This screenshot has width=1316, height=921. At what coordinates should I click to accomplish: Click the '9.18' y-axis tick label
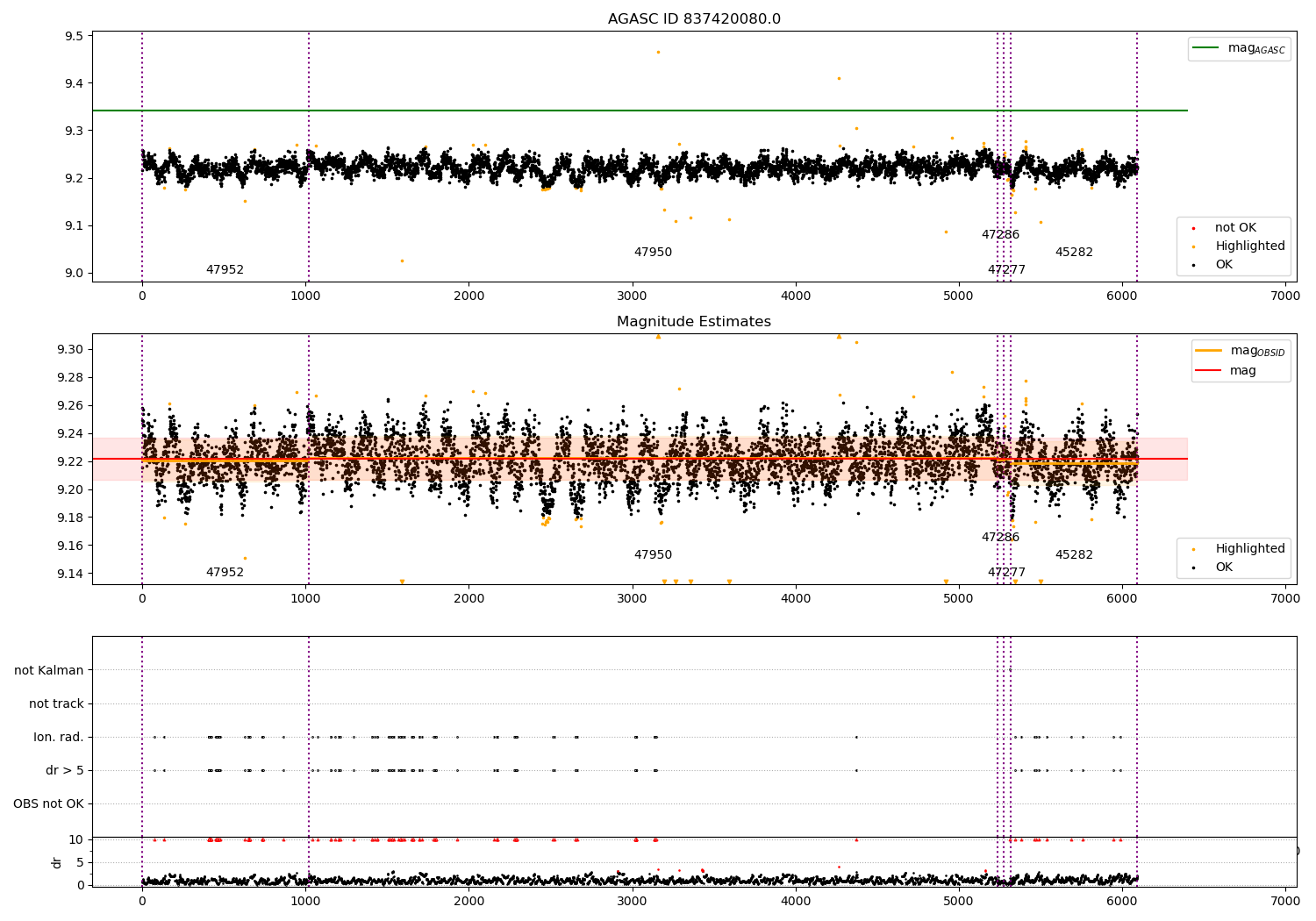point(70,518)
